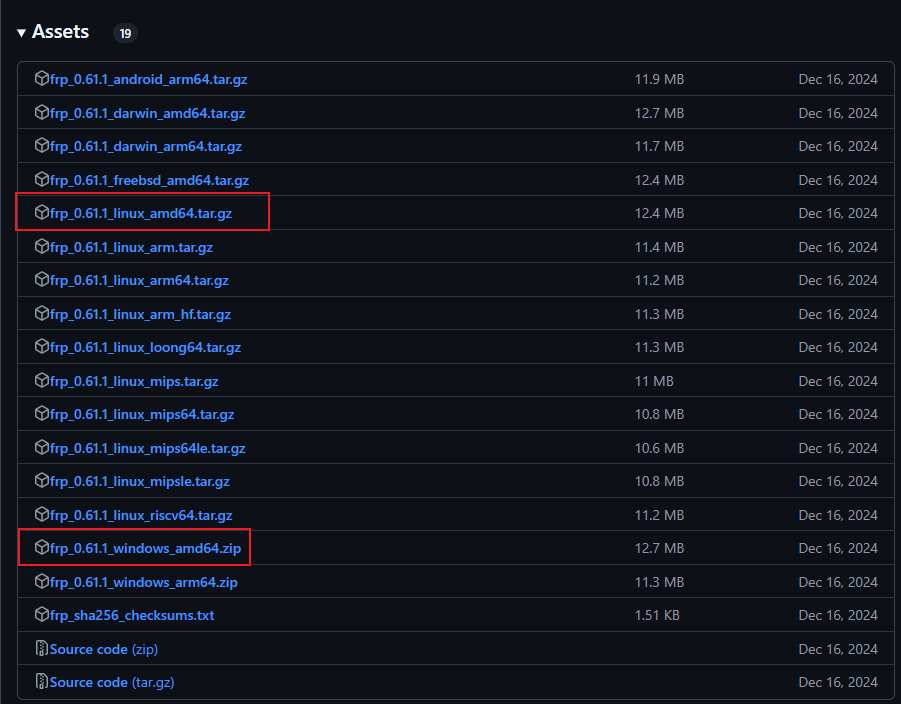Download frp_0.61.1_darwin_arm64.tar.gz
This screenshot has width=901, height=704.
[x=145, y=146]
